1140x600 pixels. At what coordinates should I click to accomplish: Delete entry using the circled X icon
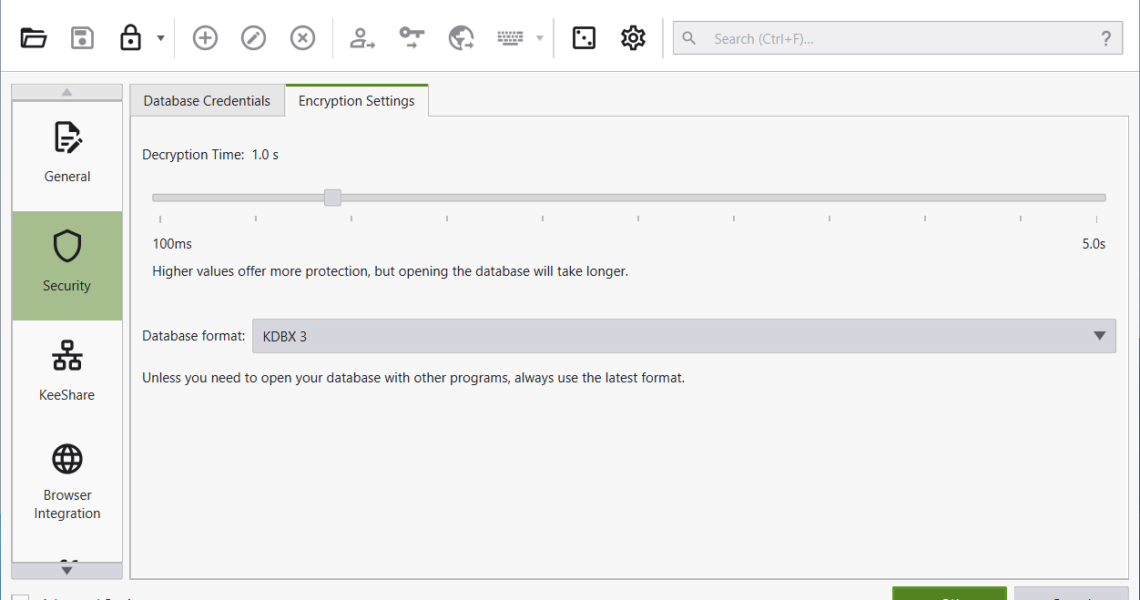click(x=303, y=38)
